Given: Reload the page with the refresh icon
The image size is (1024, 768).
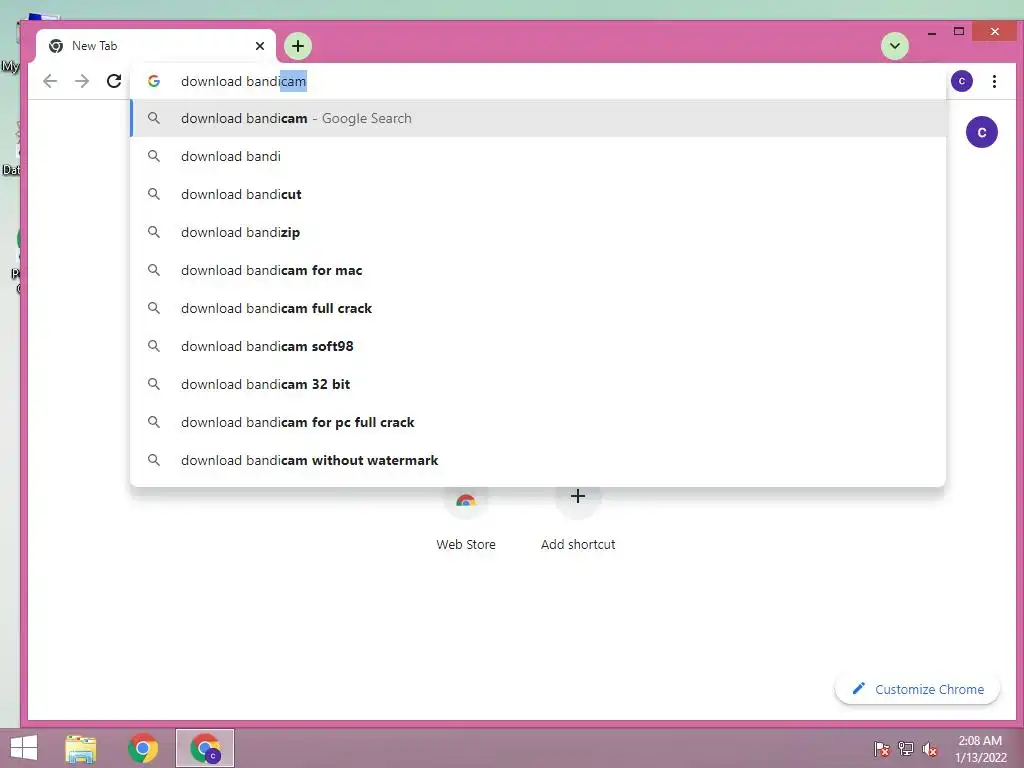Looking at the screenshot, I should pos(114,81).
